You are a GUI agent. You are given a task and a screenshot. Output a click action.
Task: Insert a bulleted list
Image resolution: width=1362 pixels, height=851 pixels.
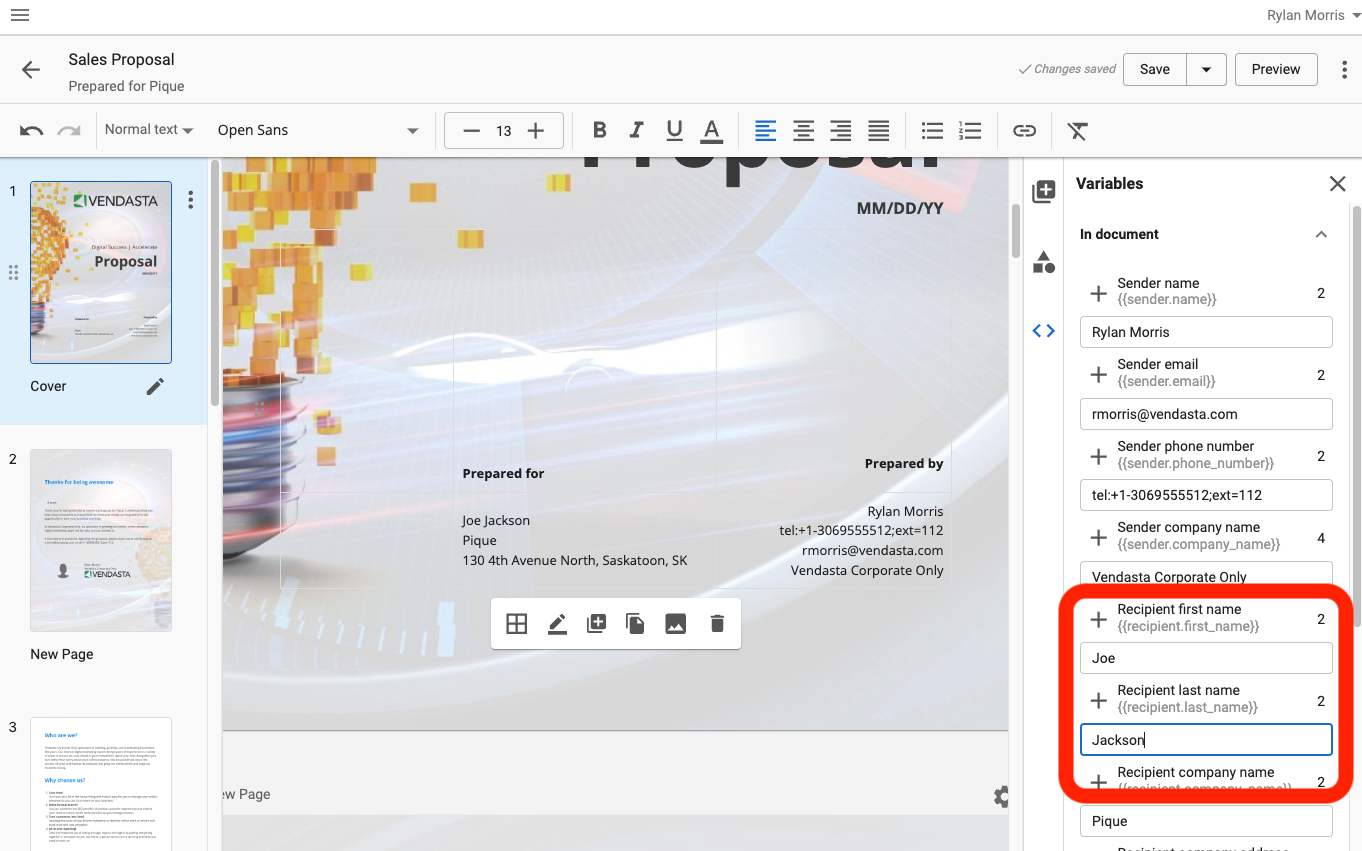(x=932, y=130)
